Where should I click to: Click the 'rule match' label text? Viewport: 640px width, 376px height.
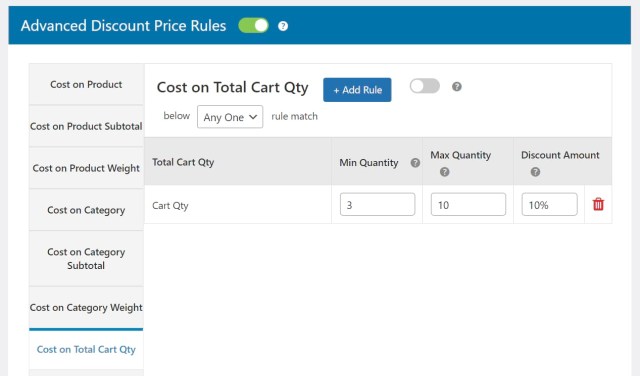(294, 116)
